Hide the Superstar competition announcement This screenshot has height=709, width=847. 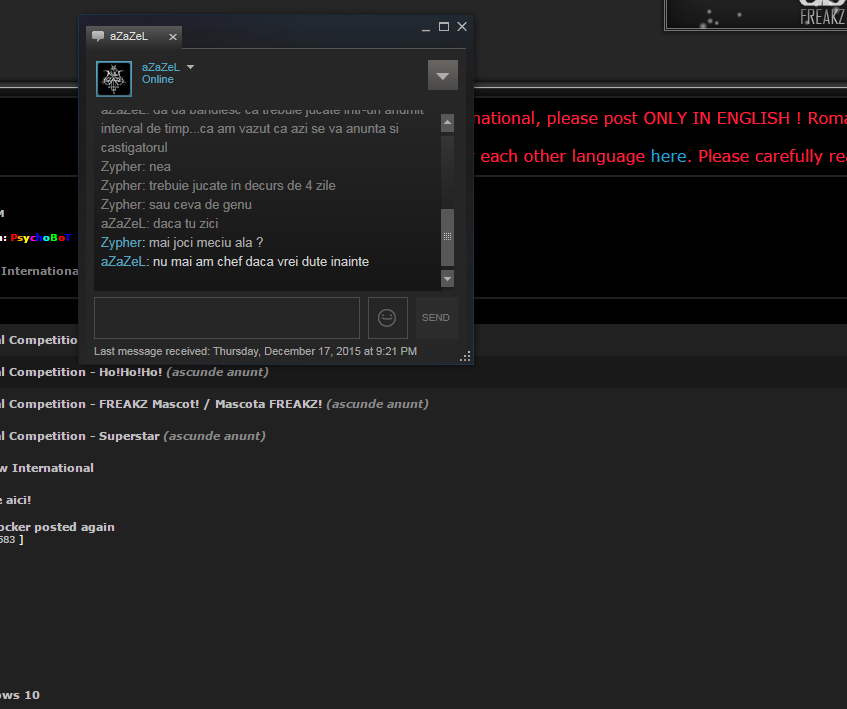click(x=214, y=436)
